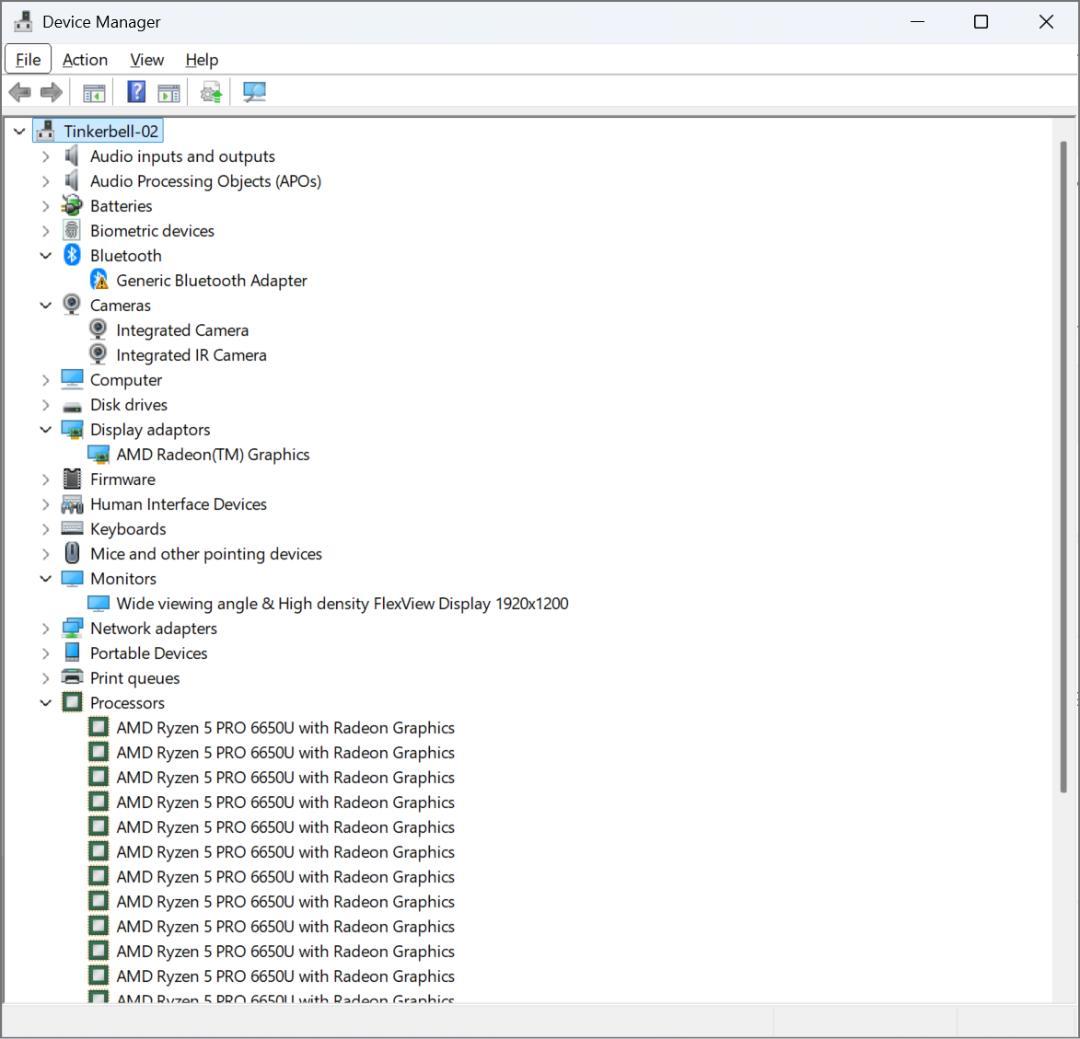This screenshot has width=1080, height=1039.
Task: Click the Update device driver toolbar icon
Action: click(211, 92)
